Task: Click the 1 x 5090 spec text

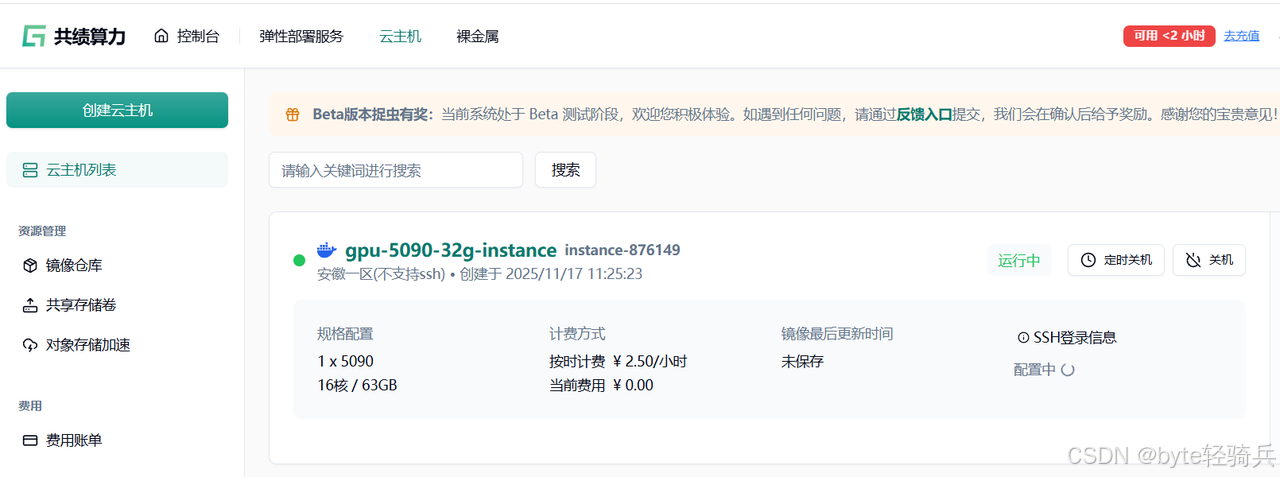Action: tap(345, 361)
